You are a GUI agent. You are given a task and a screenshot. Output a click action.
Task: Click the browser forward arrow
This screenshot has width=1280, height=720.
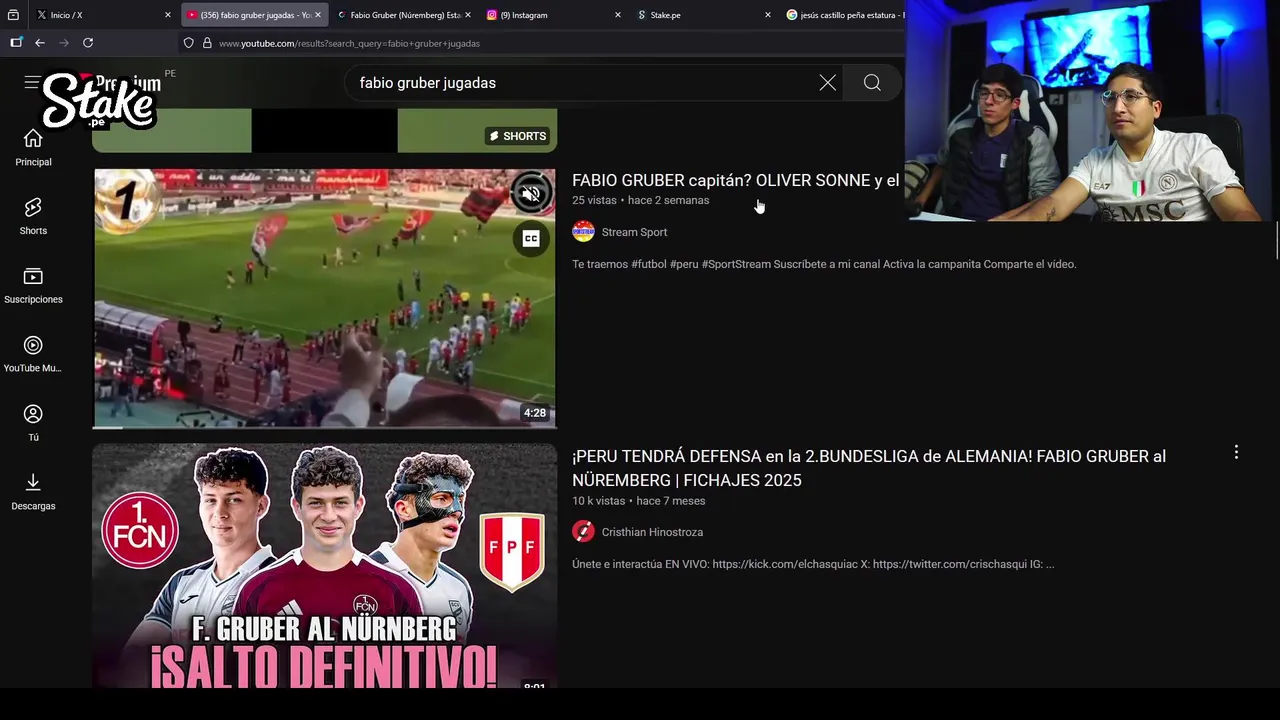click(64, 43)
